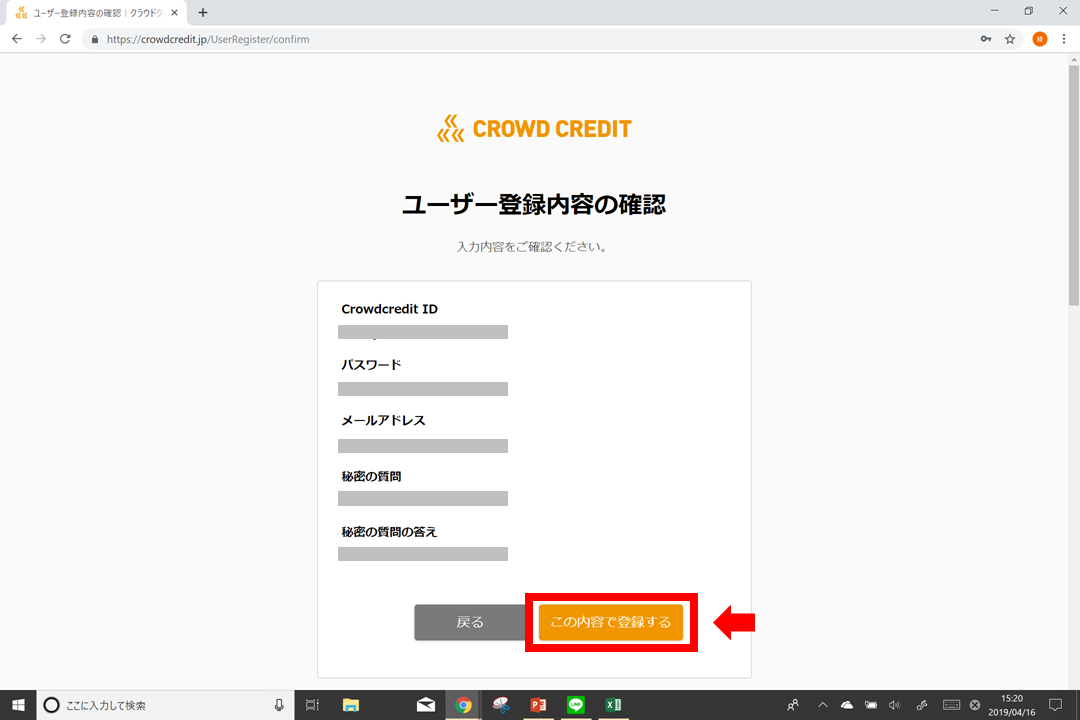Open the Mail app on taskbar
The image size is (1080, 720).
click(426, 705)
